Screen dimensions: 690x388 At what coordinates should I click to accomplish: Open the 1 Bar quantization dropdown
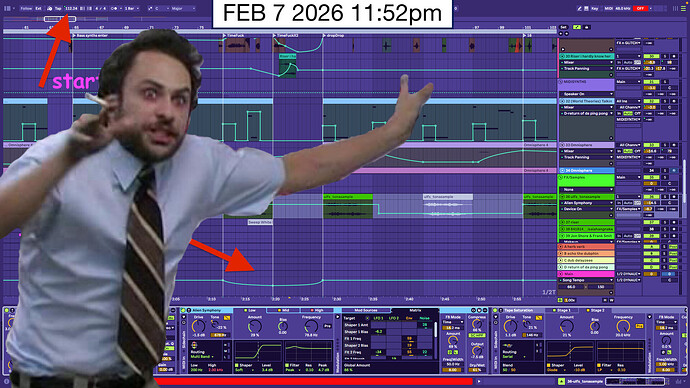(132, 8)
